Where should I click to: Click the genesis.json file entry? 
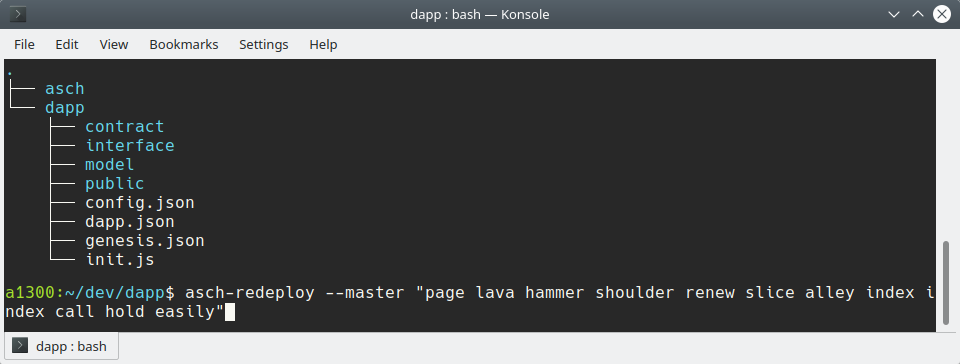[144, 241]
